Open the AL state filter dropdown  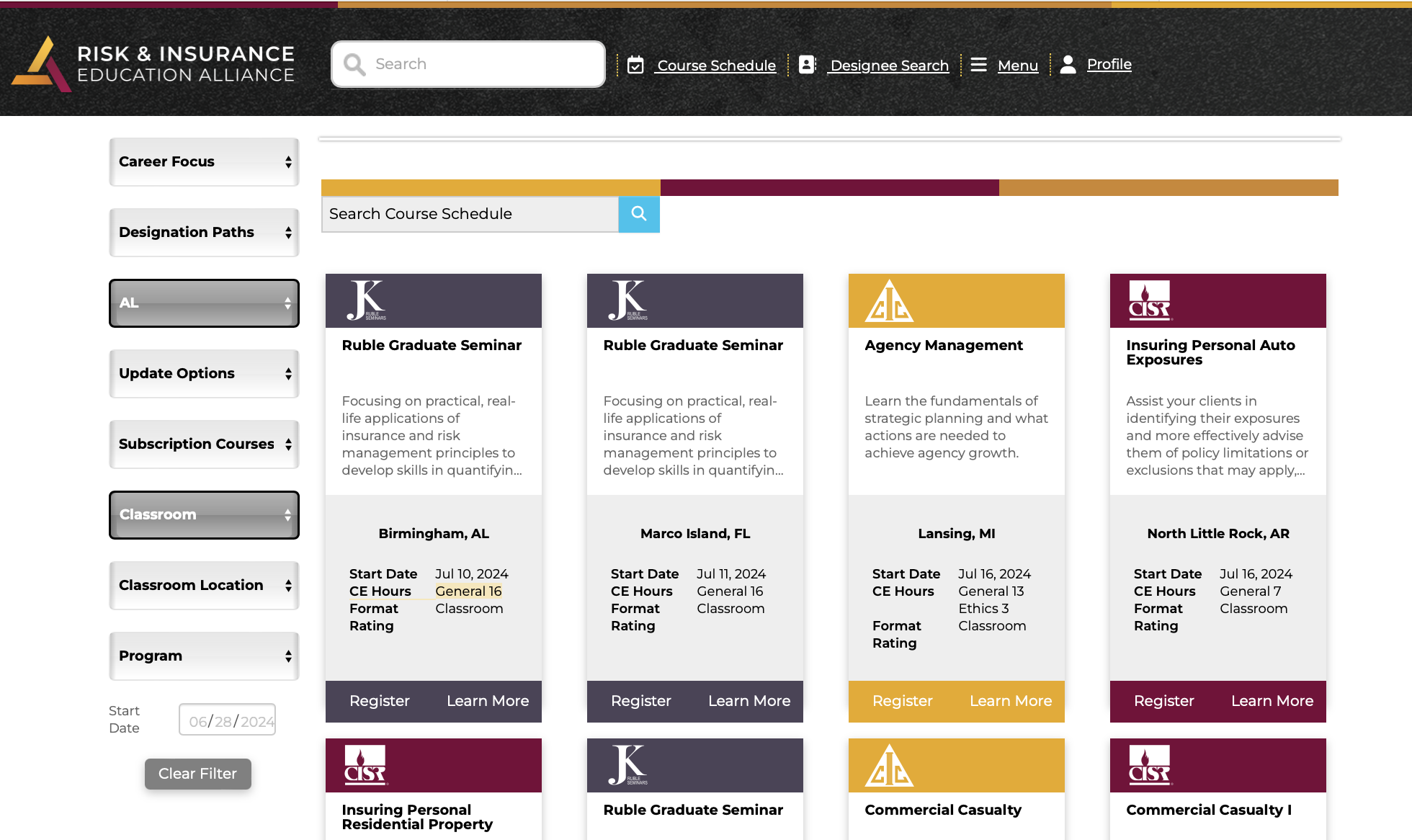coord(204,303)
